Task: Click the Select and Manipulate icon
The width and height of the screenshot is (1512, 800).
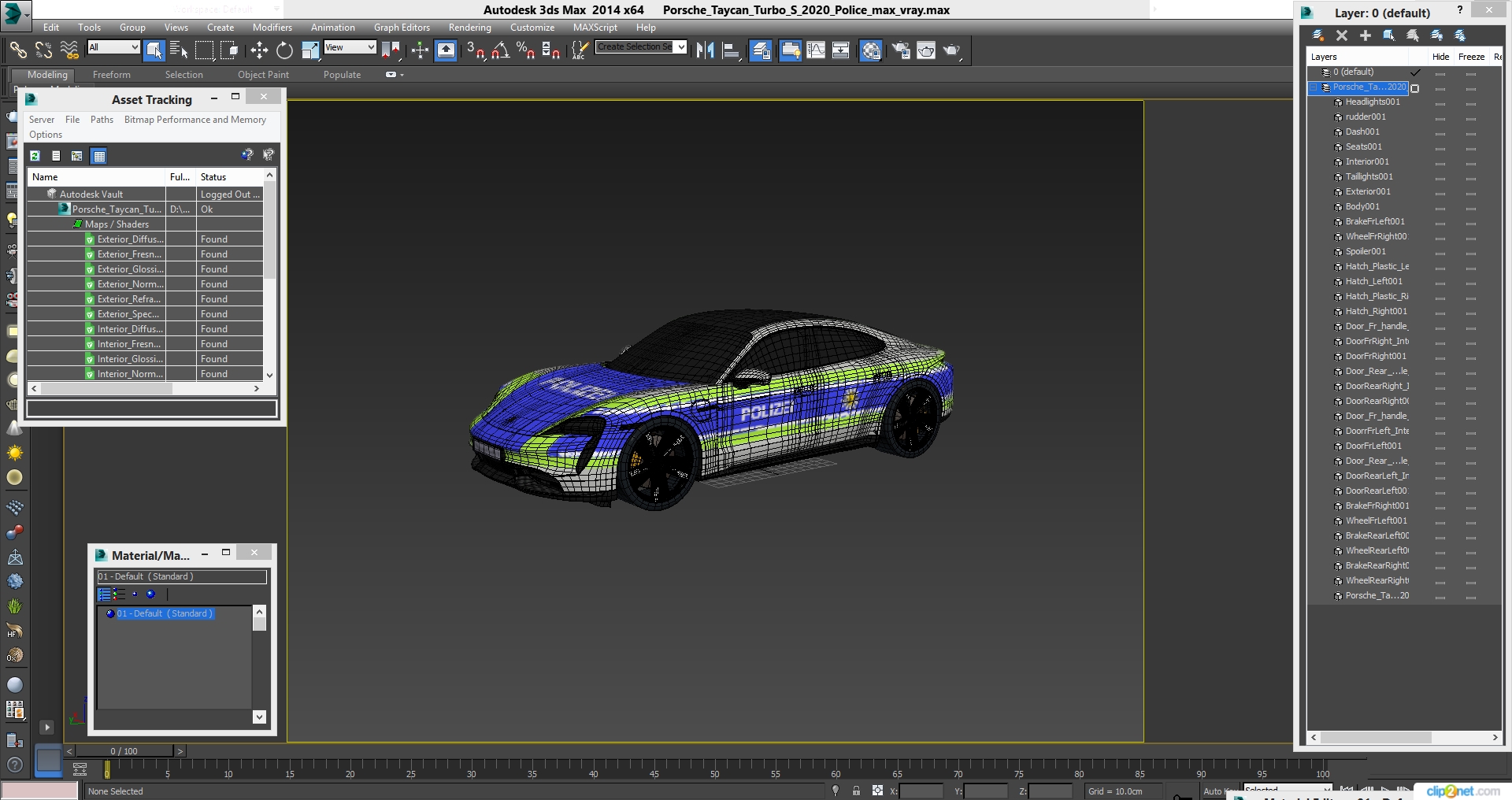Action: click(x=420, y=50)
